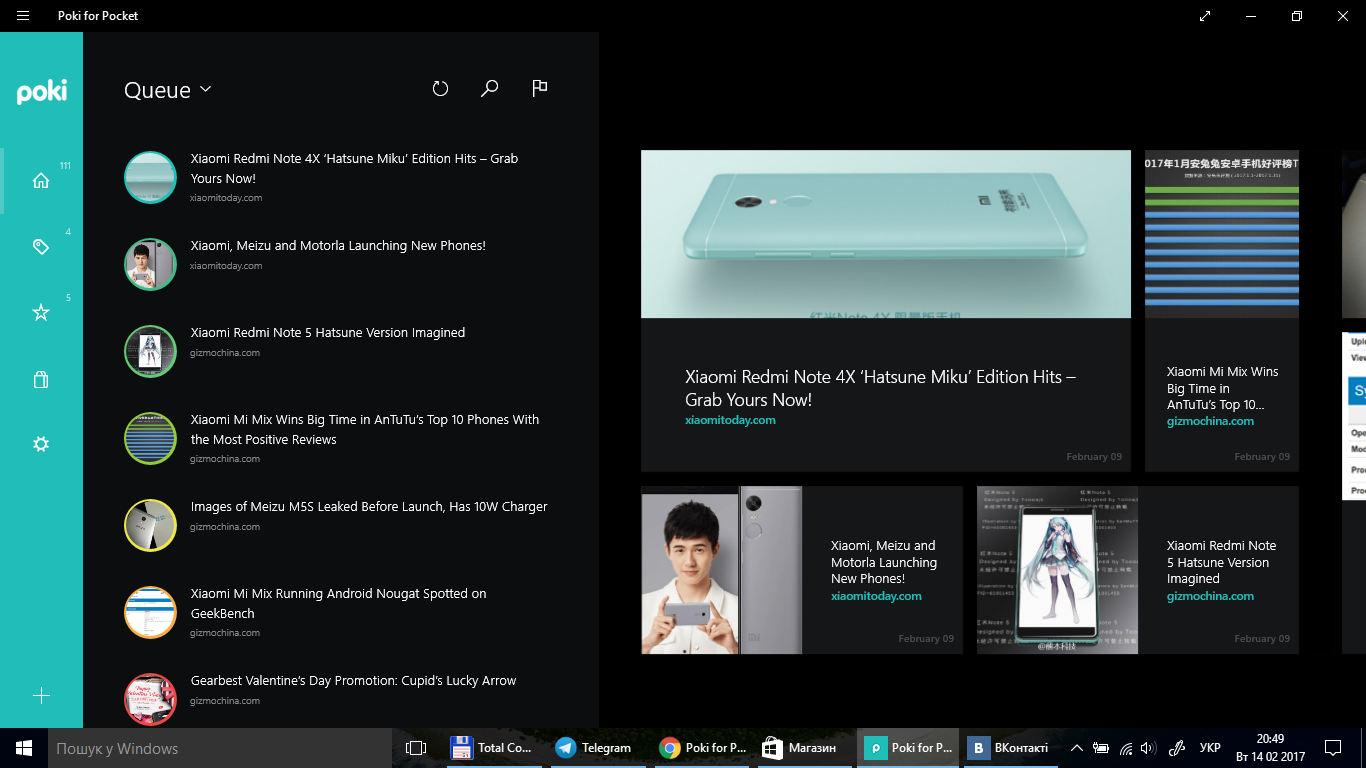Image resolution: width=1366 pixels, height=768 pixels.
Task: Open the Tags section in sidebar
Action: pyautogui.click(x=41, y=246)
